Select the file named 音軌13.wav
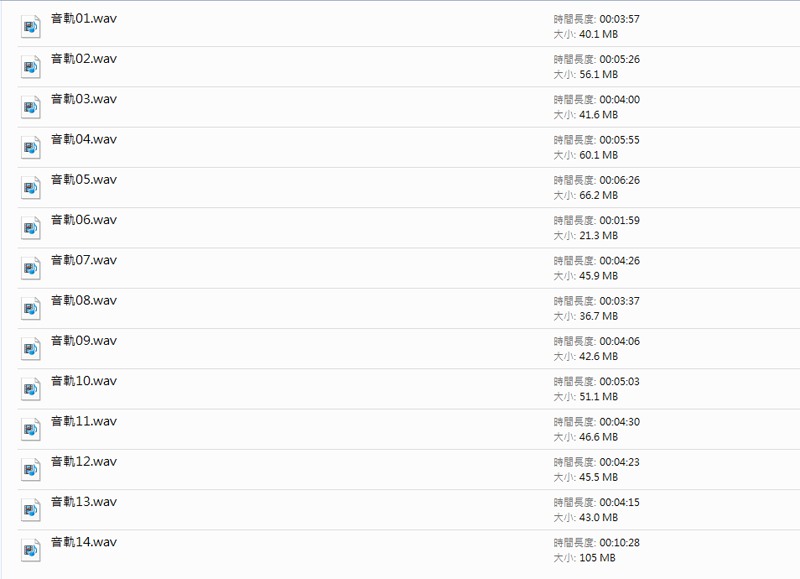The height and width of the screenshot is (579, 800). pyautogui.click(x=84, y=501)
